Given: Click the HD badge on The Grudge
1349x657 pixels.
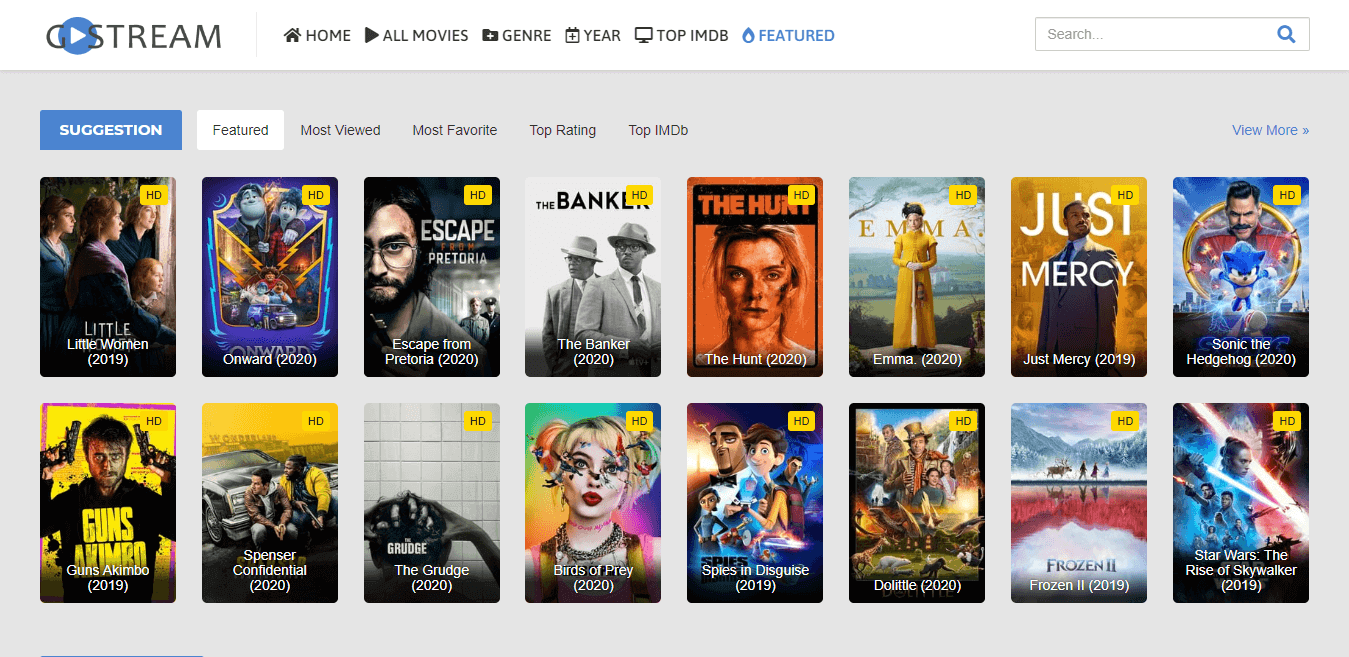Looking at the screenshot, I should pyautogui.click(x=478, y=421).
